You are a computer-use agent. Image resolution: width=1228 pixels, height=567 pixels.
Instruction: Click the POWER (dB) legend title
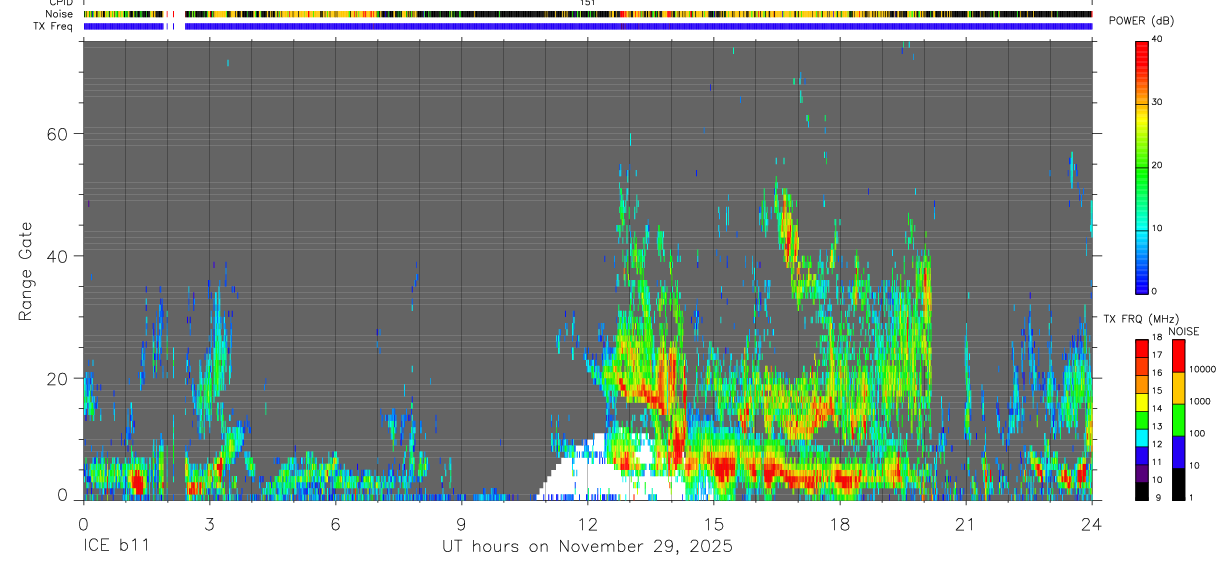pos(1141,21)
